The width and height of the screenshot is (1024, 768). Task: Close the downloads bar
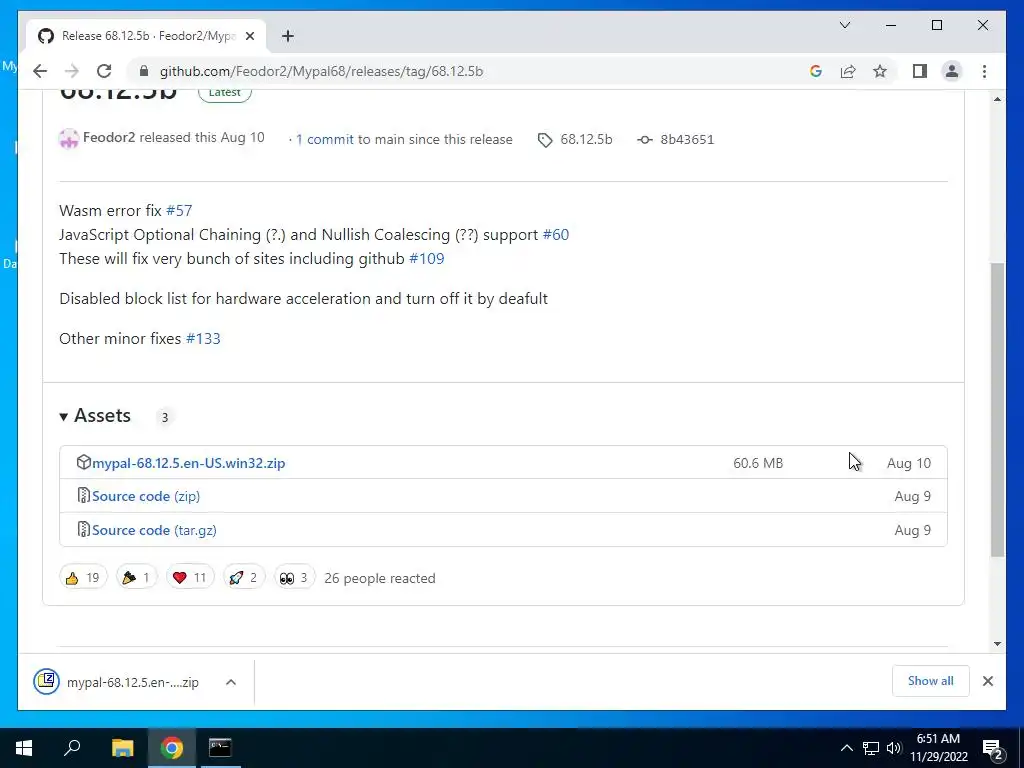point(987,681)
